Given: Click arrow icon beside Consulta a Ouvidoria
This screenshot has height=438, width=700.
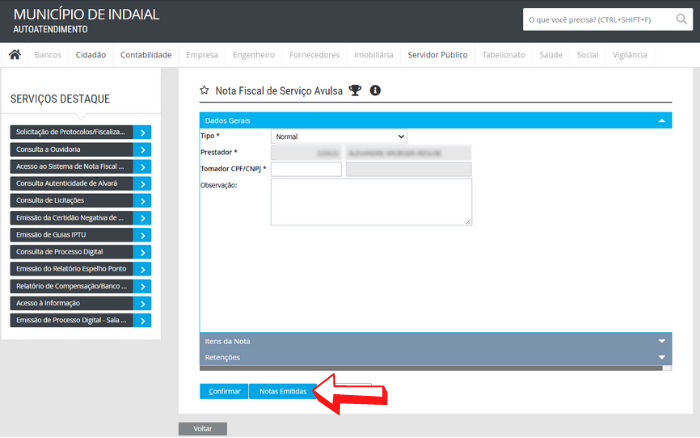Looking at the screenshot, I should tap(144, 149).
